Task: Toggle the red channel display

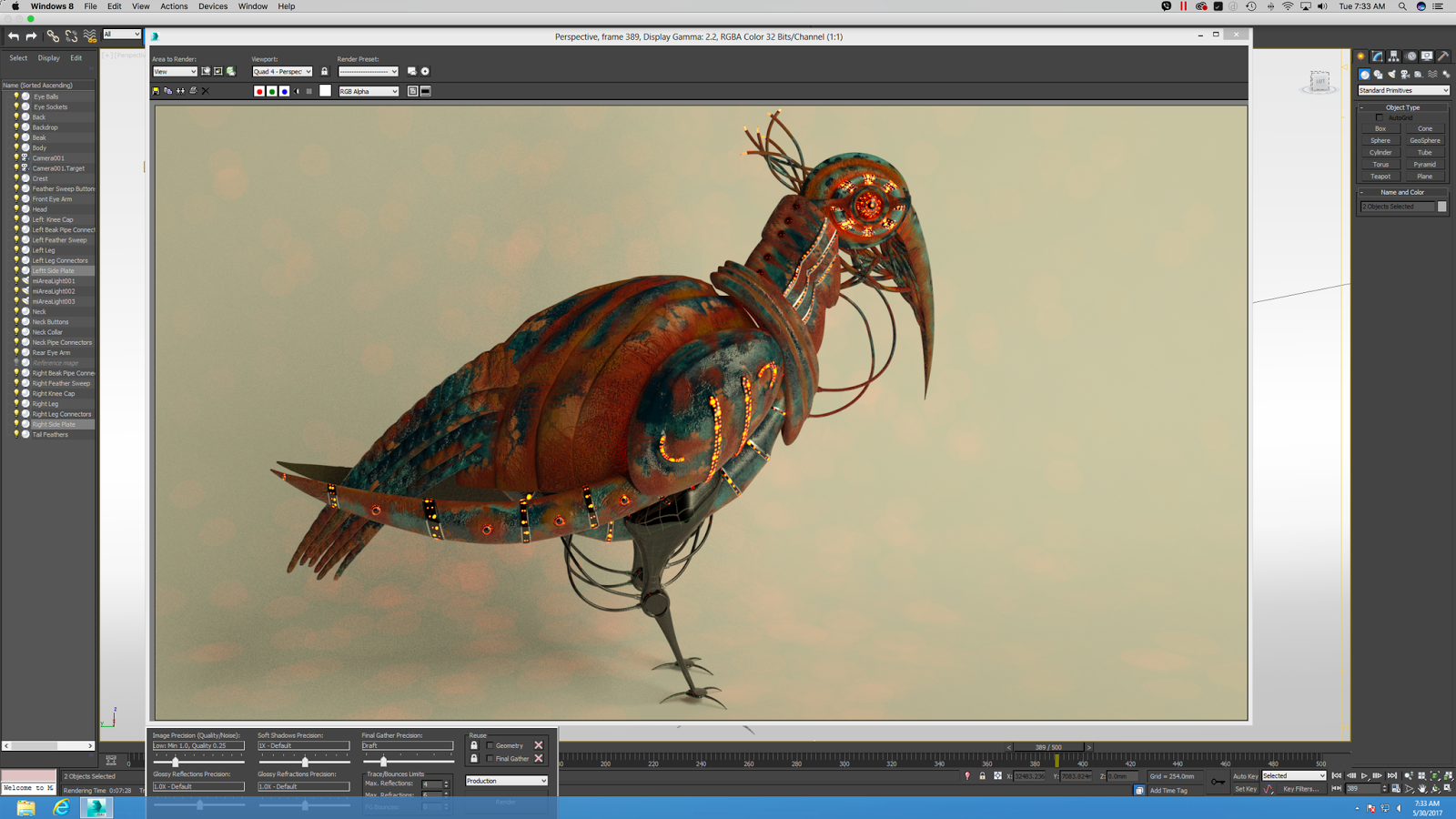Action: [x=259, y=91]
